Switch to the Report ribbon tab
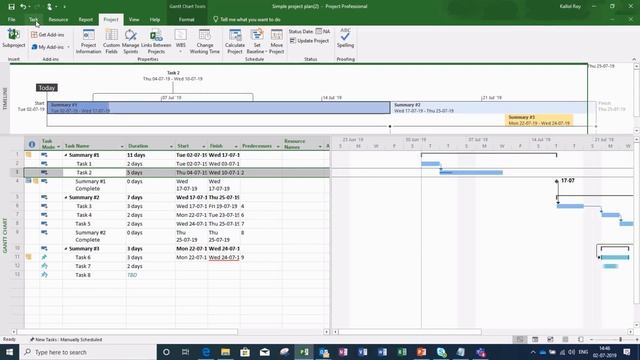This screenshot has width=640, height=360. click(x=85, y=20)
